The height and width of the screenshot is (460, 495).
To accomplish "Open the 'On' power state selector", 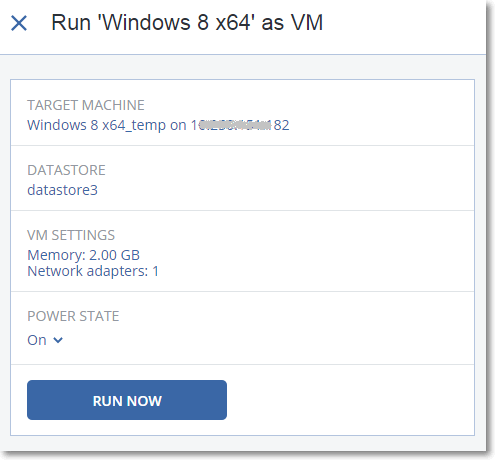I will point(45,340).
